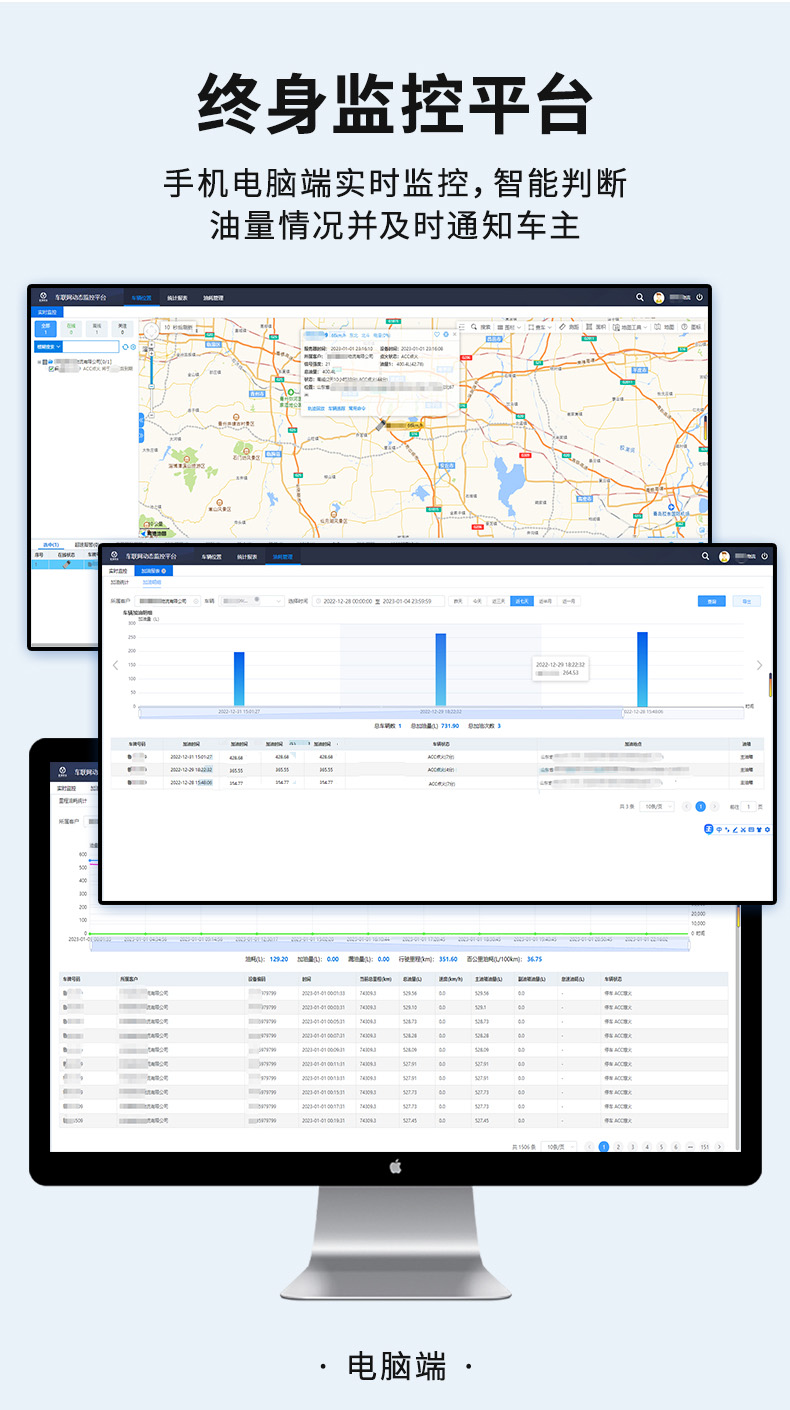
Task: Go to next page in bottom monitor table
Action: pos(719,1147)
